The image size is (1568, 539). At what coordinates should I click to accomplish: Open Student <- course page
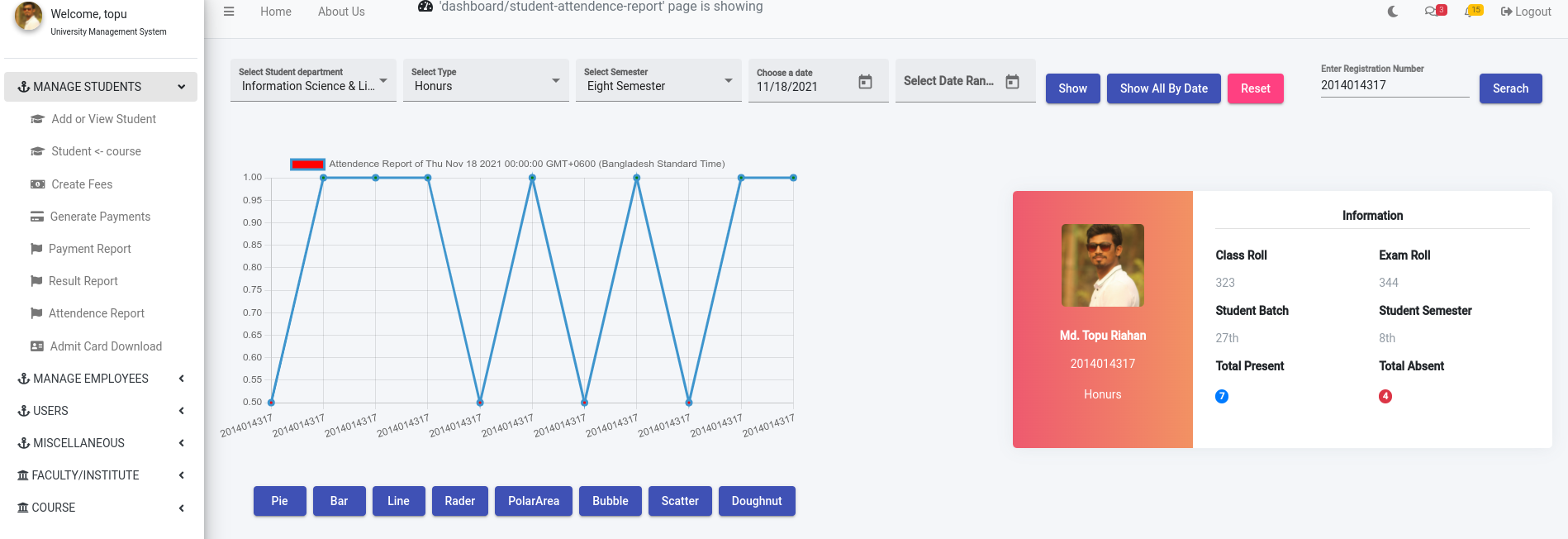96,151
